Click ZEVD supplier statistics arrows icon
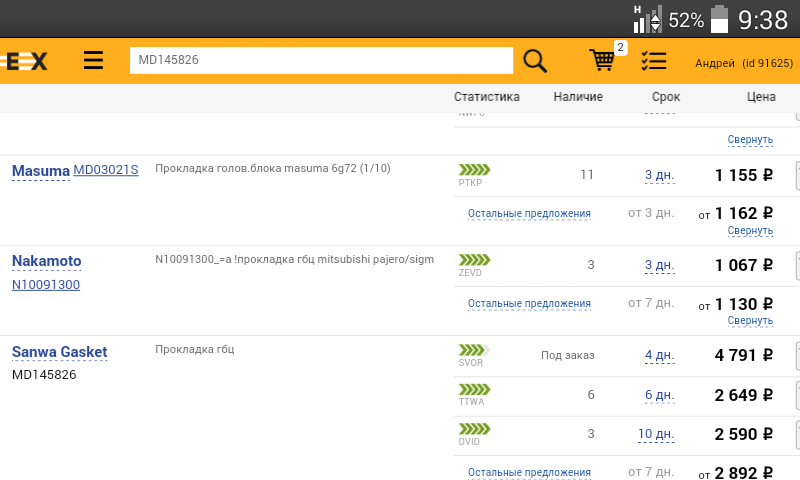The height and width of the screenshot is (480, 800). coord(474,260)
